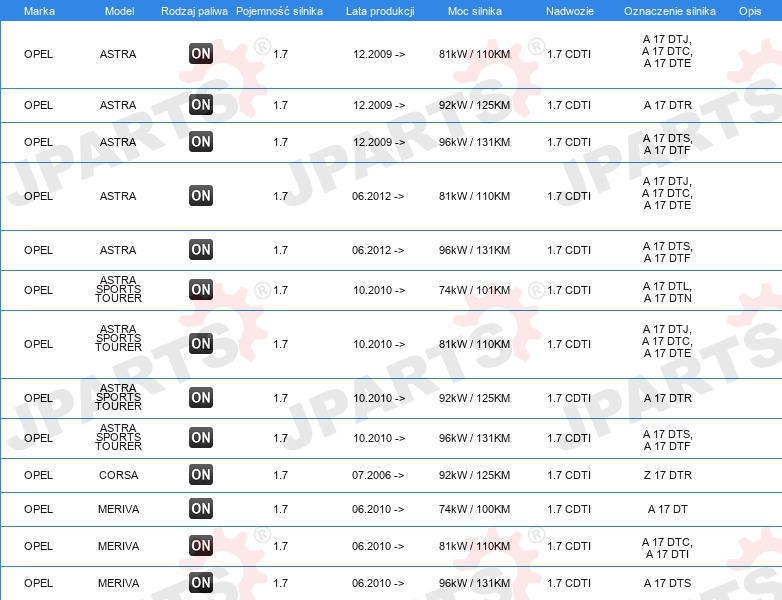Click ON fuel icon in Meriva 131KM row
Image resolution: width=782 pixels, height=600 pixels.
point(201,583)
